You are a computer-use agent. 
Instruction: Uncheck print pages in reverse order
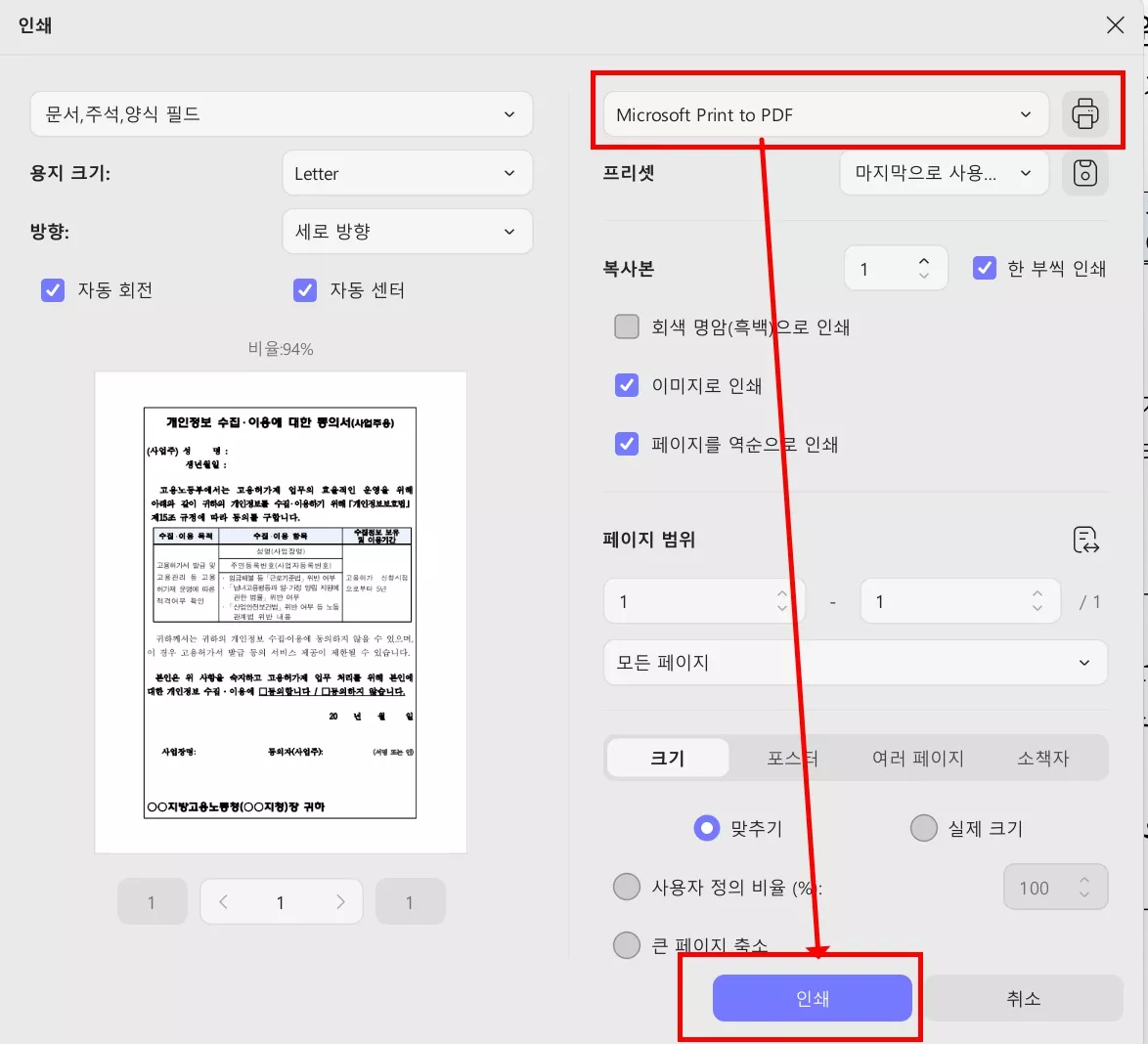626,444
